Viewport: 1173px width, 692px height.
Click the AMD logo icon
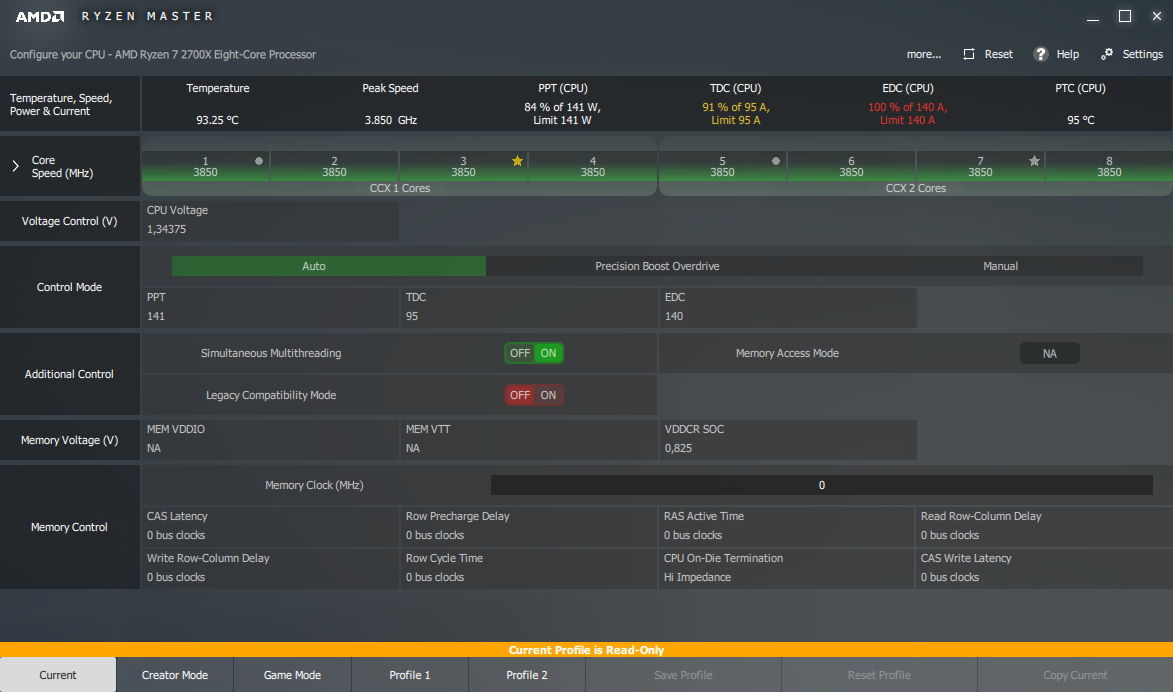[x=40, y=16]
